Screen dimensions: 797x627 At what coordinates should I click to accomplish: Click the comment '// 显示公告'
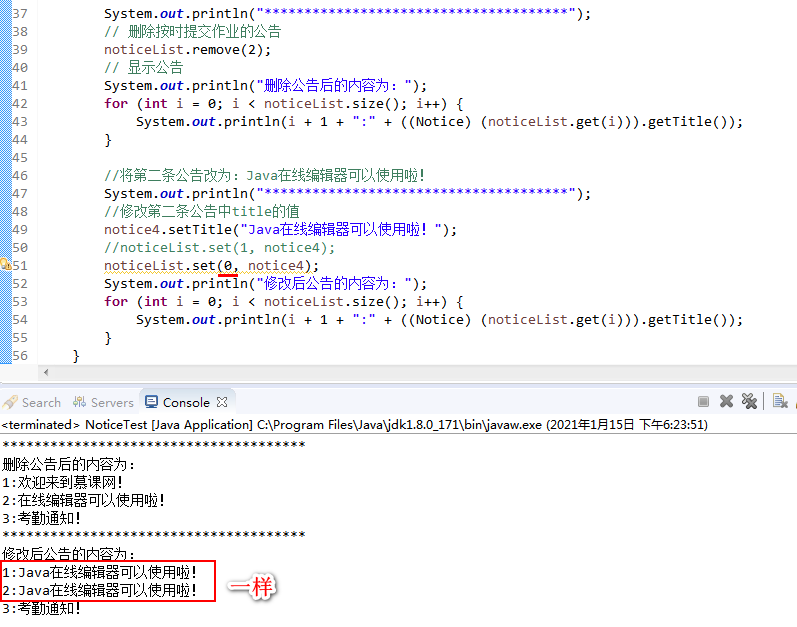pyautogui.click(x=143, y=67)
